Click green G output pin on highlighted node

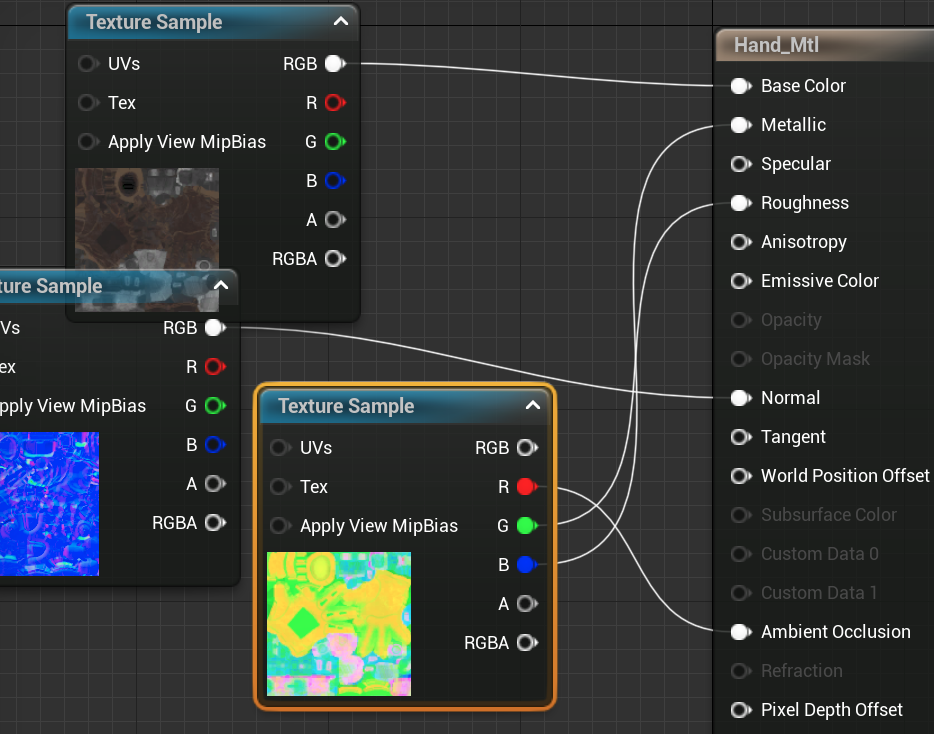click(527, 526)
